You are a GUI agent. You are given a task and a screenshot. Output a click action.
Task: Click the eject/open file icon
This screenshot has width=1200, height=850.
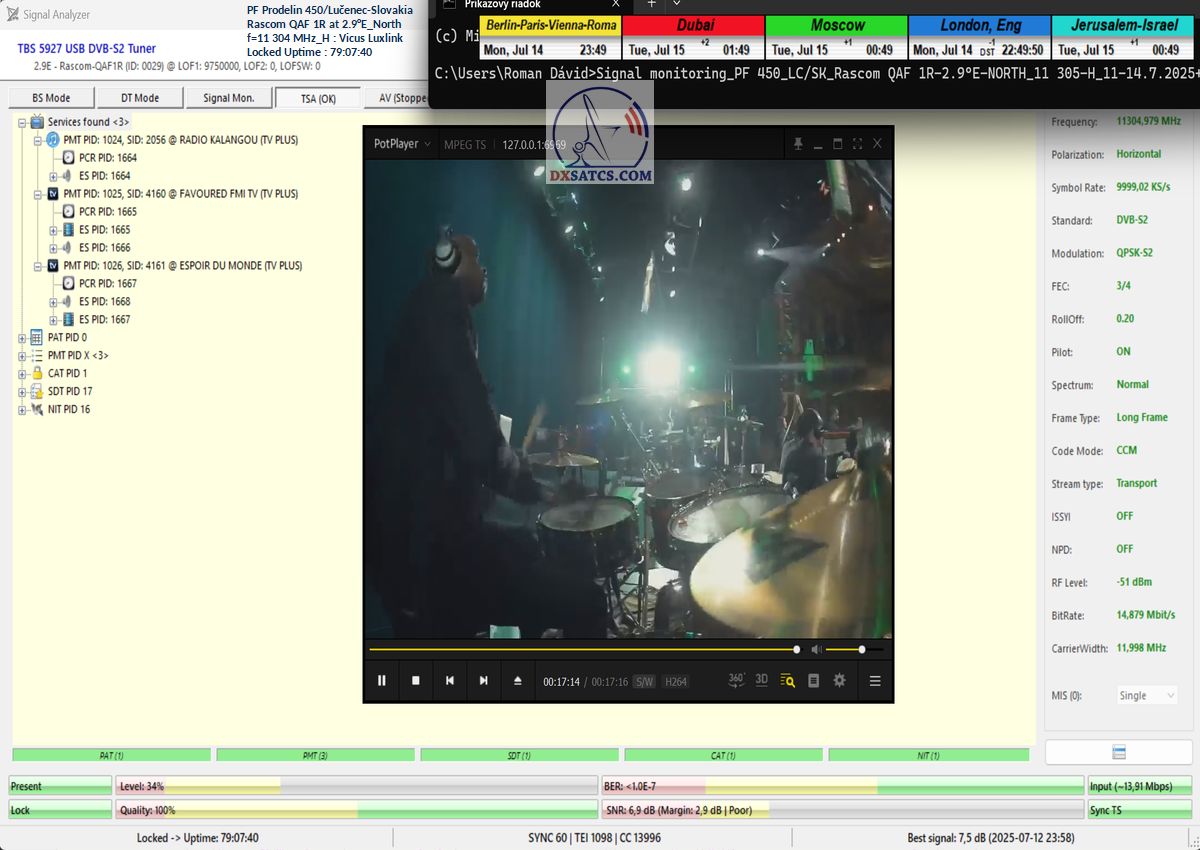coord(518,681)
